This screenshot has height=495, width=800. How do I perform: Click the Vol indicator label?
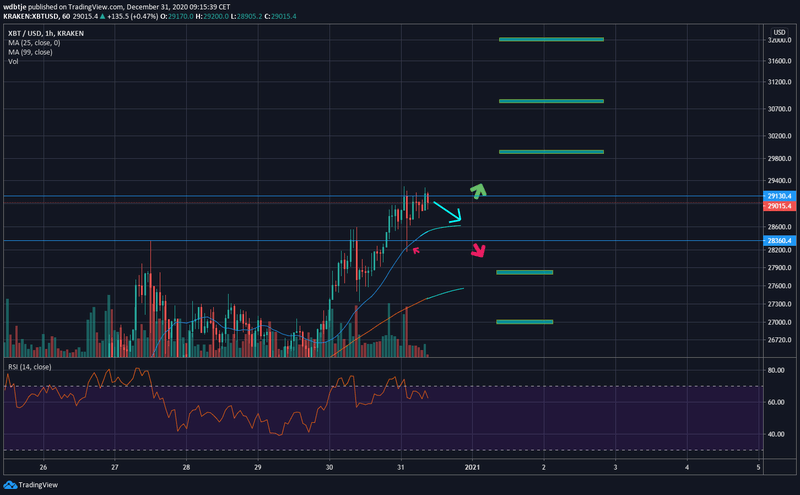coord(13,61)
